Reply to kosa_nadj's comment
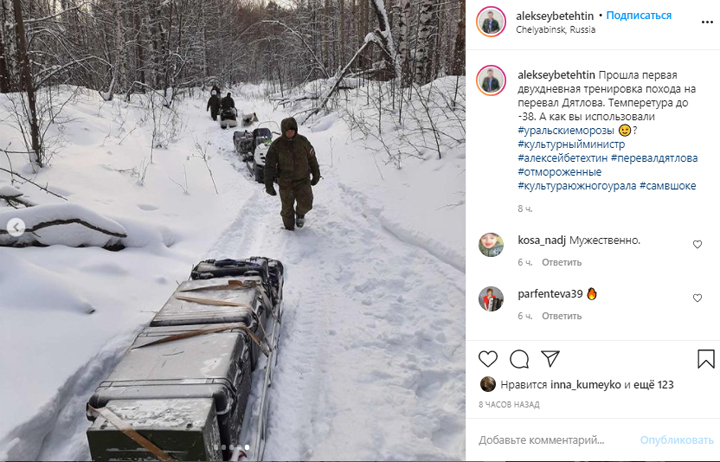Screen dimensions: 720x462 [x=562, y=262]
